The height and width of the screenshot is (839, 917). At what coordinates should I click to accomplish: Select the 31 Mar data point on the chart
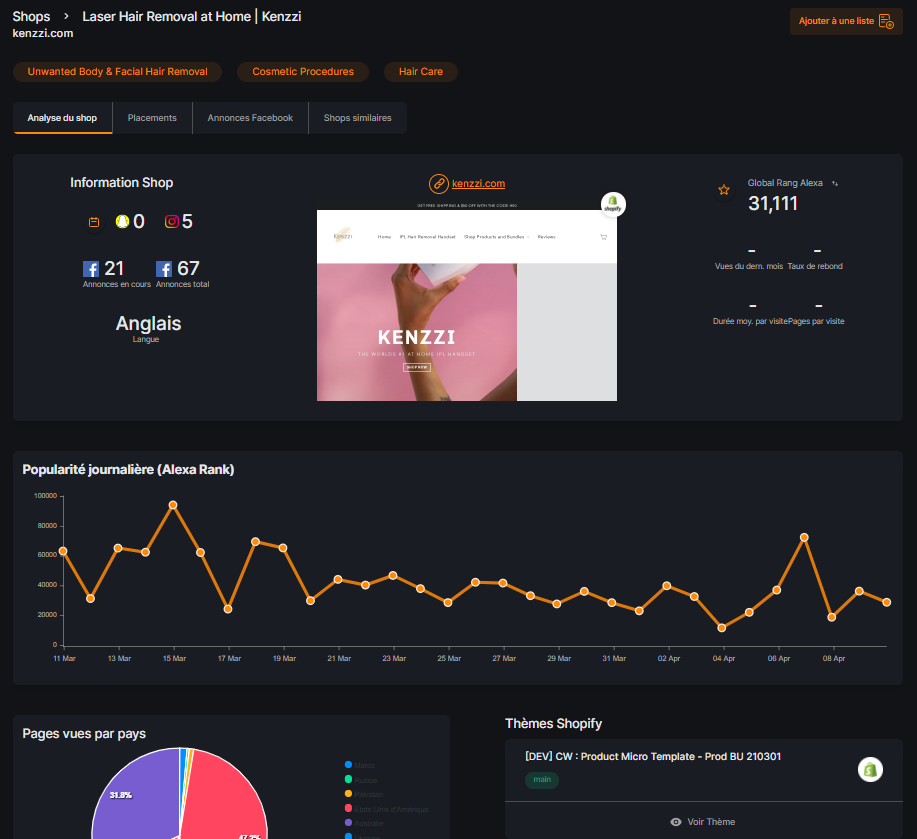tap(612, 603)
